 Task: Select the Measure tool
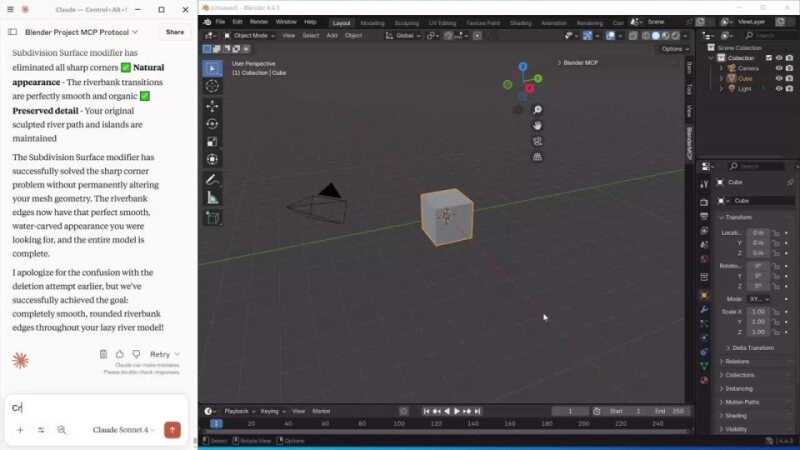coord(213,198)
